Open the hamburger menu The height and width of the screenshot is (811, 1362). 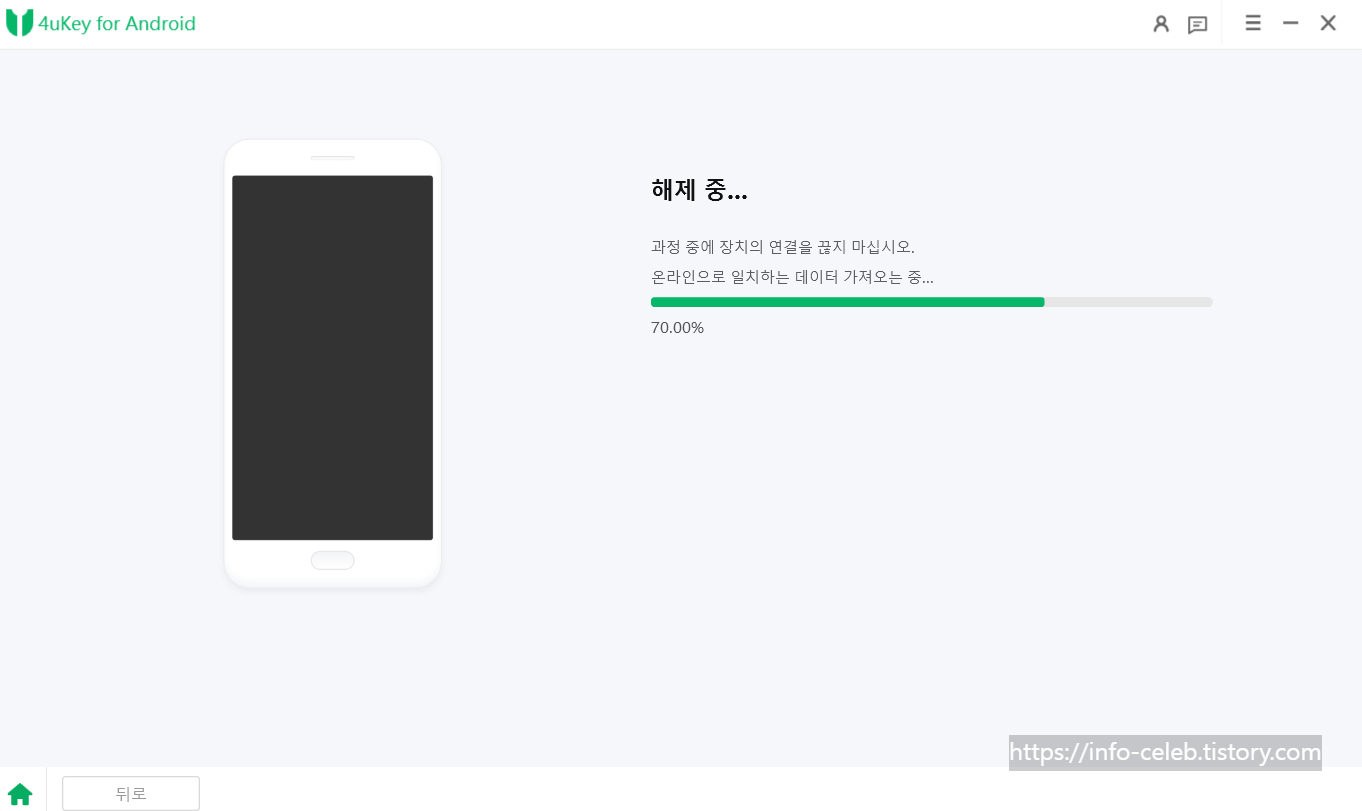(1253, 23)
